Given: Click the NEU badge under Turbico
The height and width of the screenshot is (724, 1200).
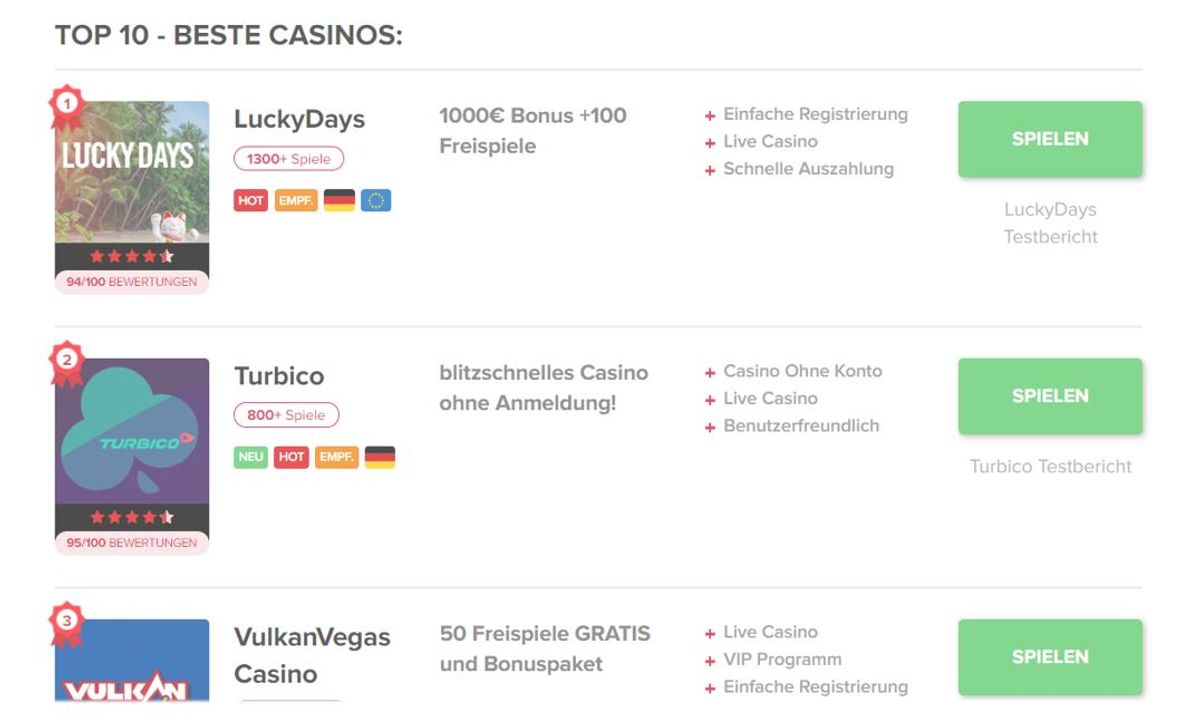Looking at the screenshot, I should coord(251,457).
